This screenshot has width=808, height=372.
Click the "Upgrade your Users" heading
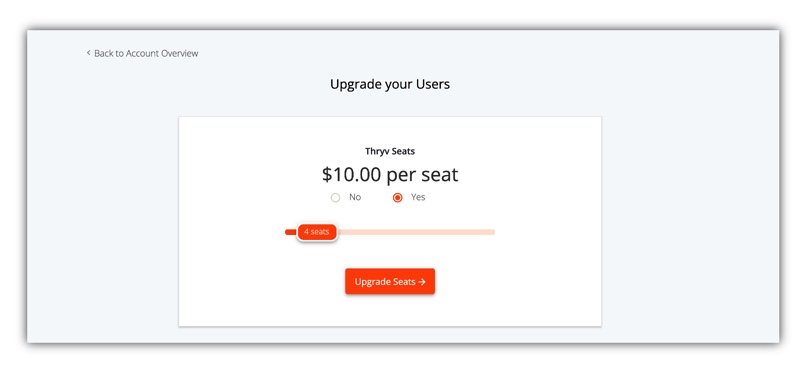click(x=390, y=84)
